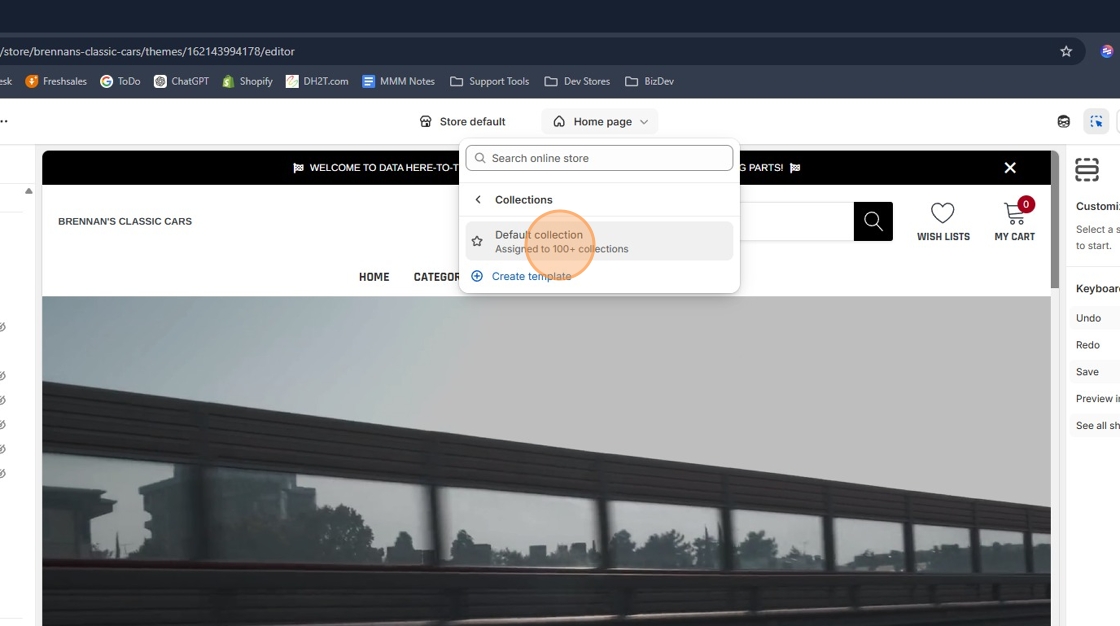The height and width of the screenshot is (626, 1120).
Task: Click Redo shortcut entry
Action: (x=1087, y=345)
